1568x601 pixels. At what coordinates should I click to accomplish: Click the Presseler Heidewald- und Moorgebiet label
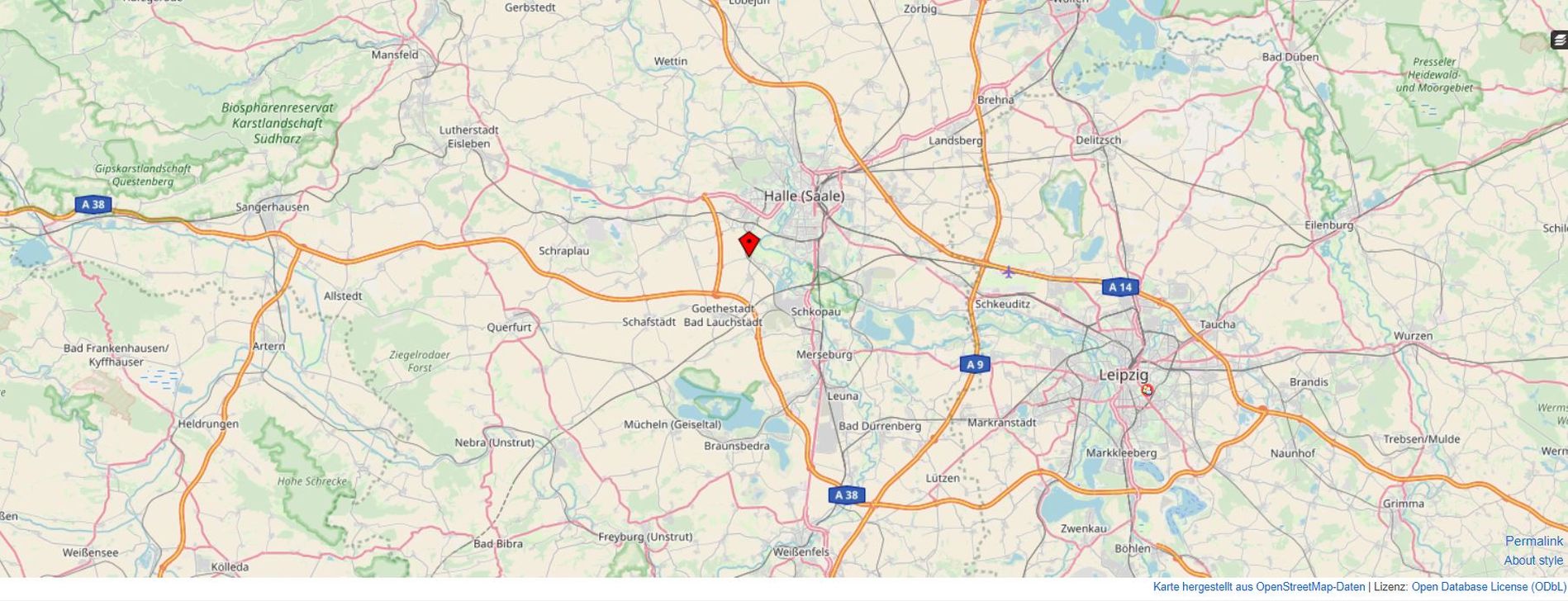(1434, 74)
